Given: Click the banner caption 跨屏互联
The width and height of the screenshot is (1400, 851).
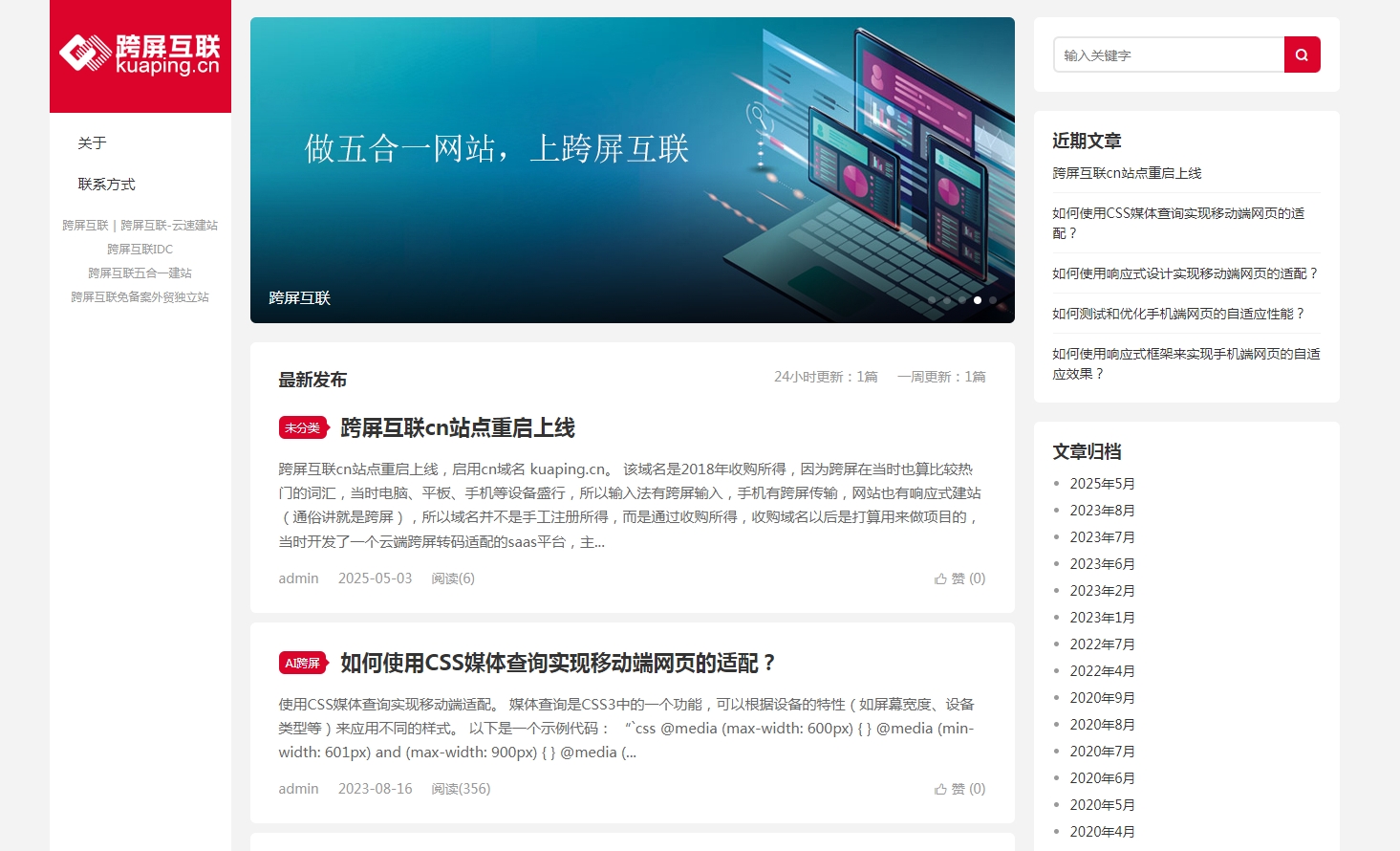Looking at the screenshot, I should 300,298.
